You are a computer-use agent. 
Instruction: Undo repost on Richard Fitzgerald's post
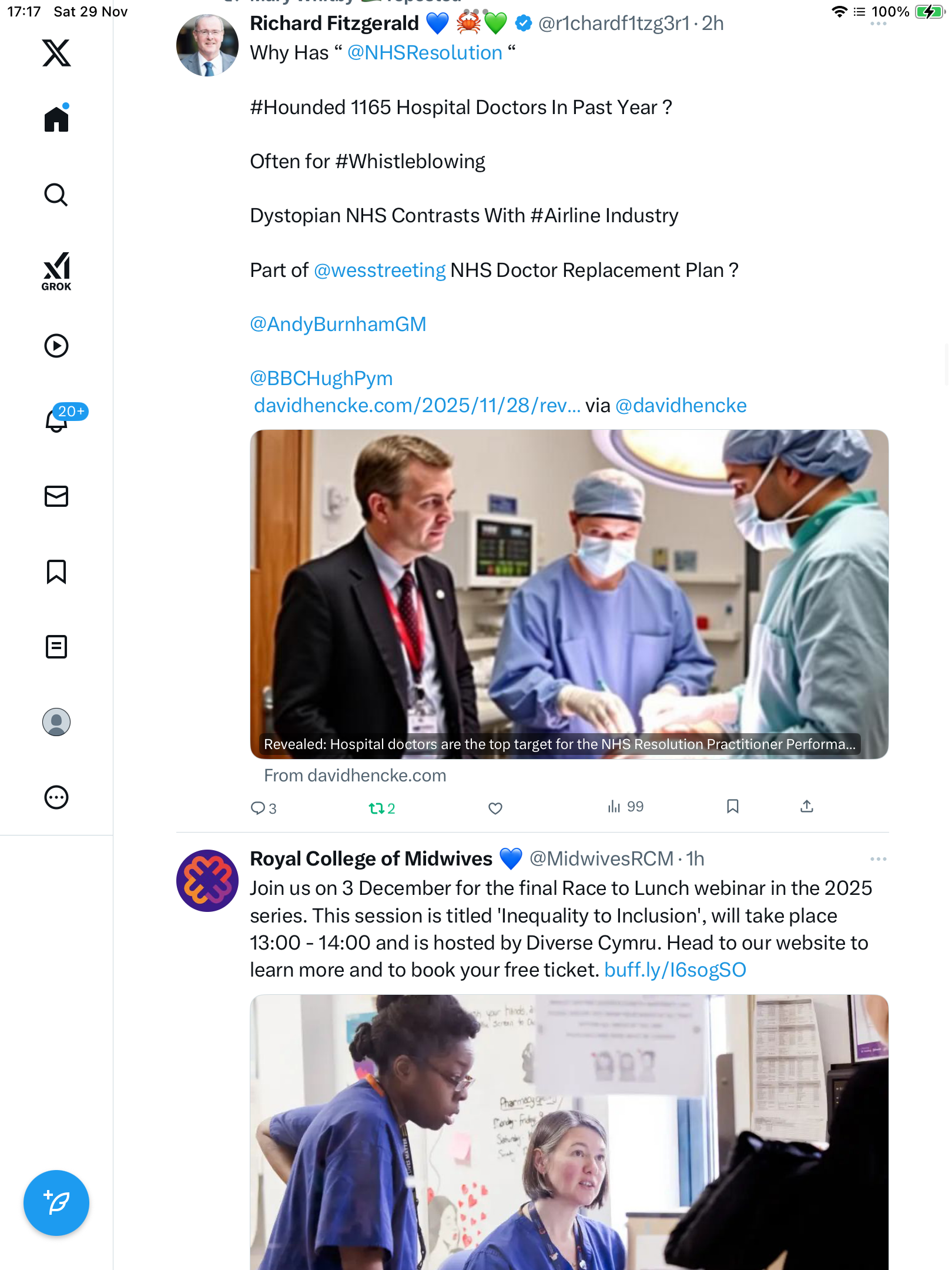point(381,808)
